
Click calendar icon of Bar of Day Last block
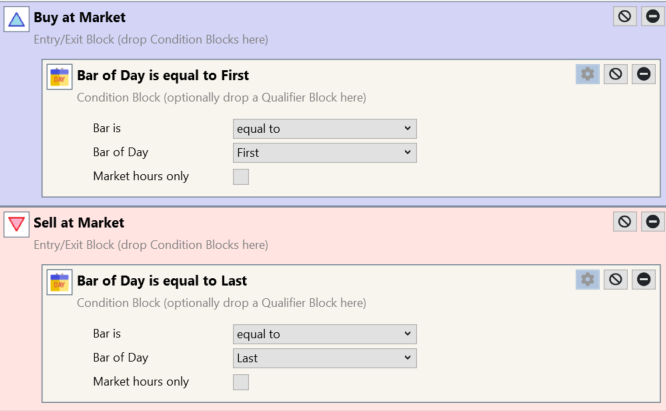click(x=59, y=283)
